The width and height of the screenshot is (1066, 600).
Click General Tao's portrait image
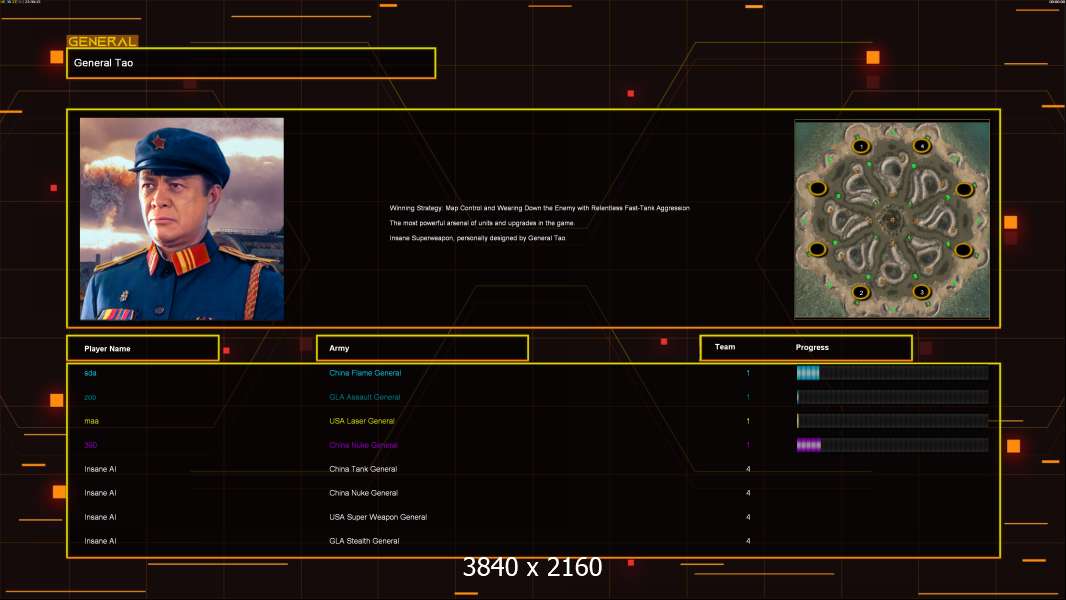182,219
